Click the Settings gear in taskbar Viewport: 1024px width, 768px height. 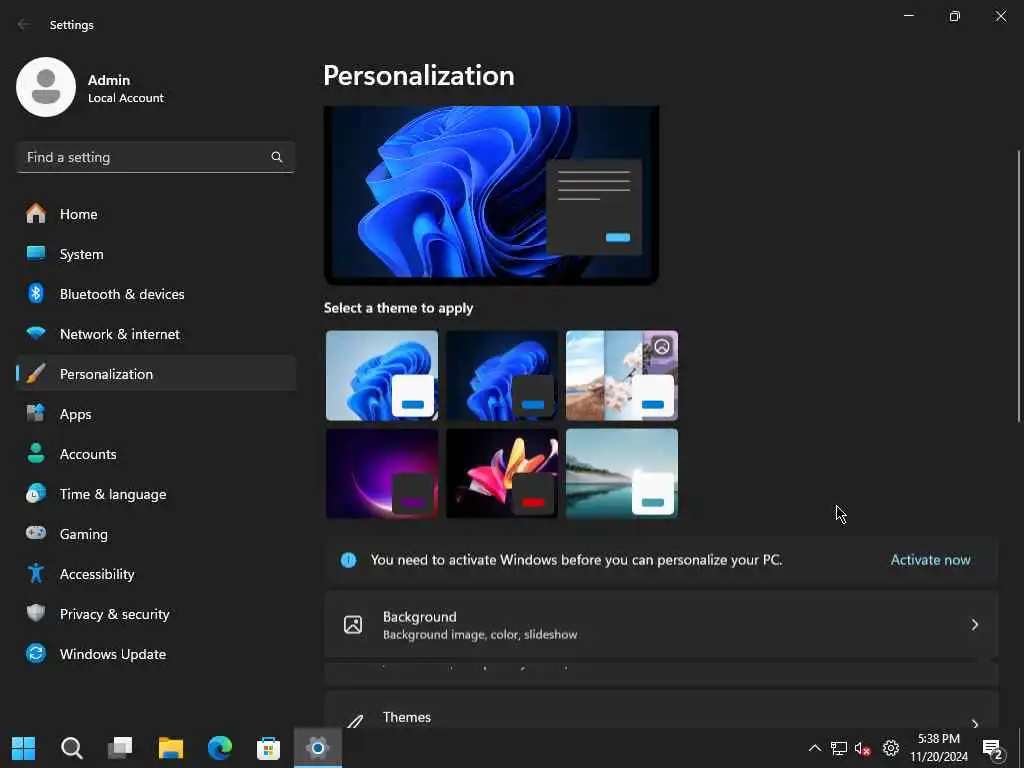[317, 748]
